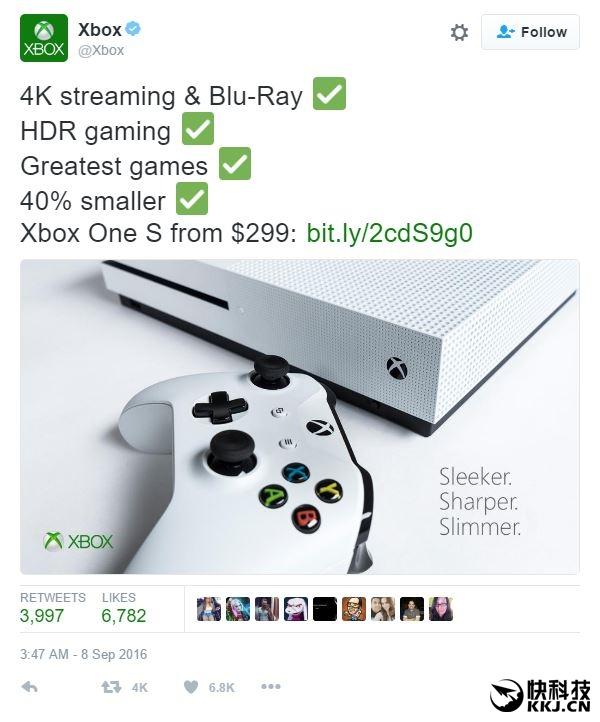This screenshot has height=722, width=600.
Task: View the 3,997 retweets count
Action: [41, 616]
